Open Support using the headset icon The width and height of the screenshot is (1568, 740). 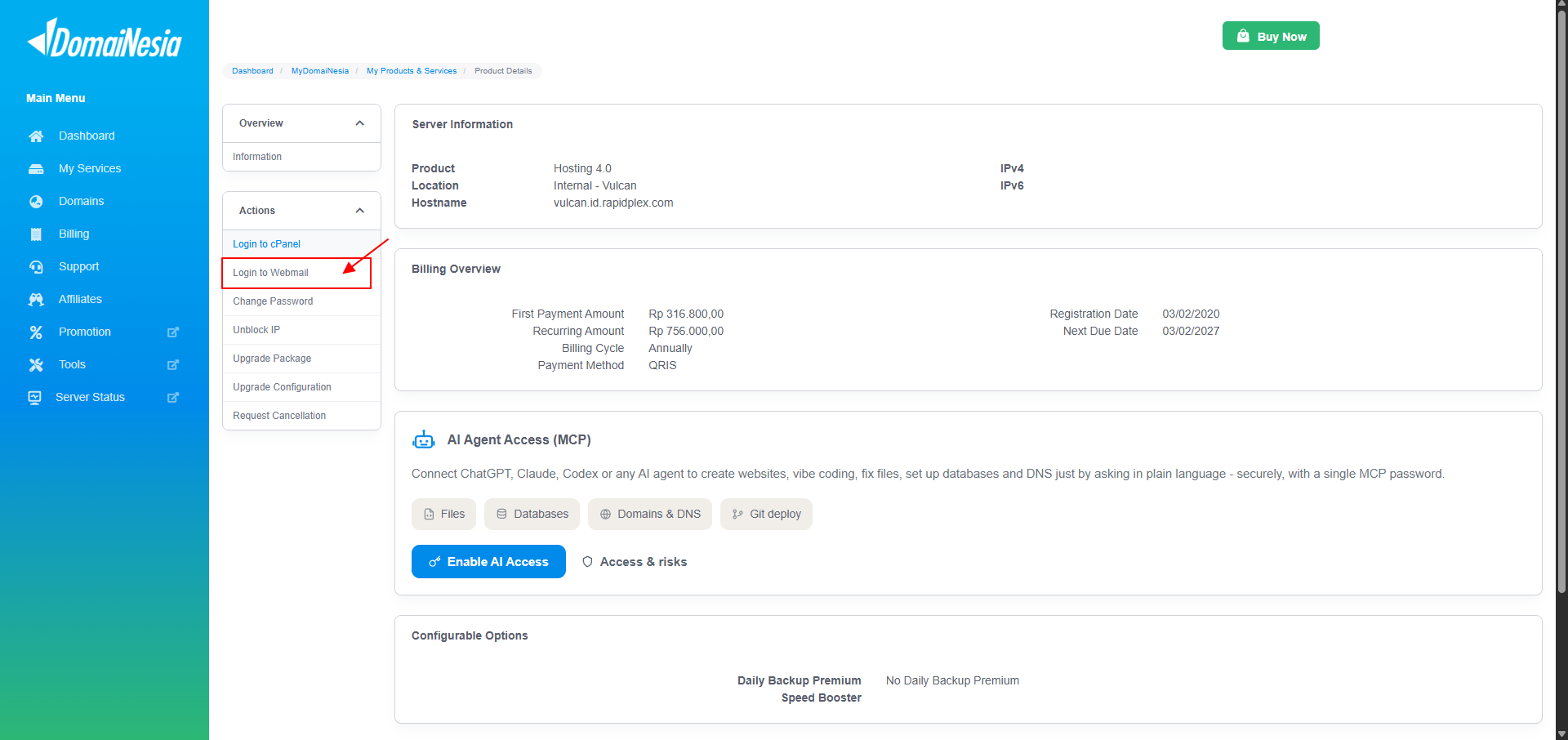(36, 267)
